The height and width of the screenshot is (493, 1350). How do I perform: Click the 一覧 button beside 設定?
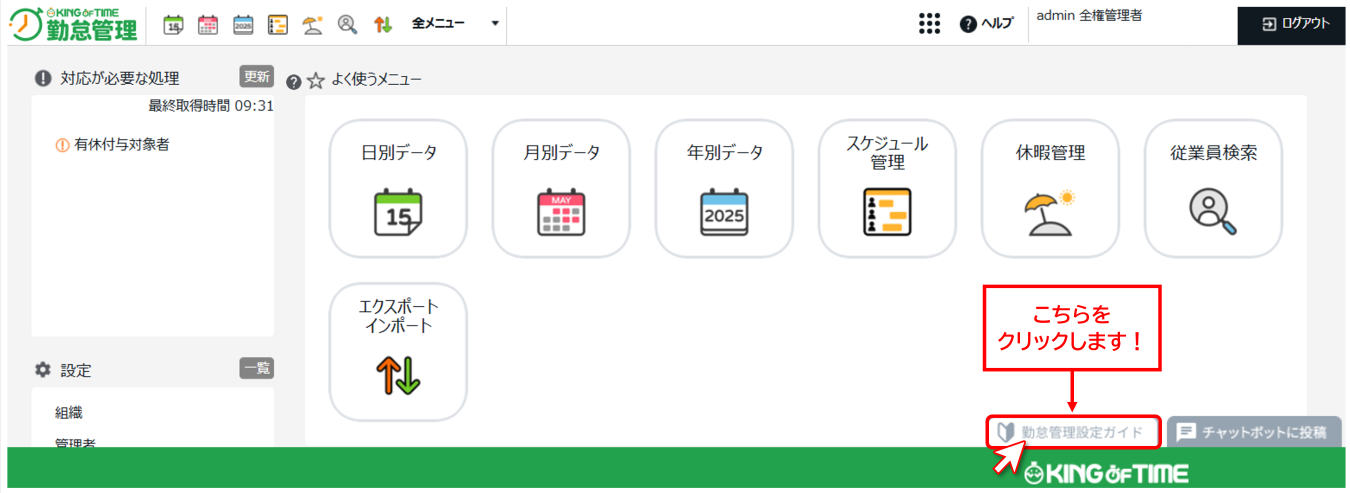pos(257,369)
